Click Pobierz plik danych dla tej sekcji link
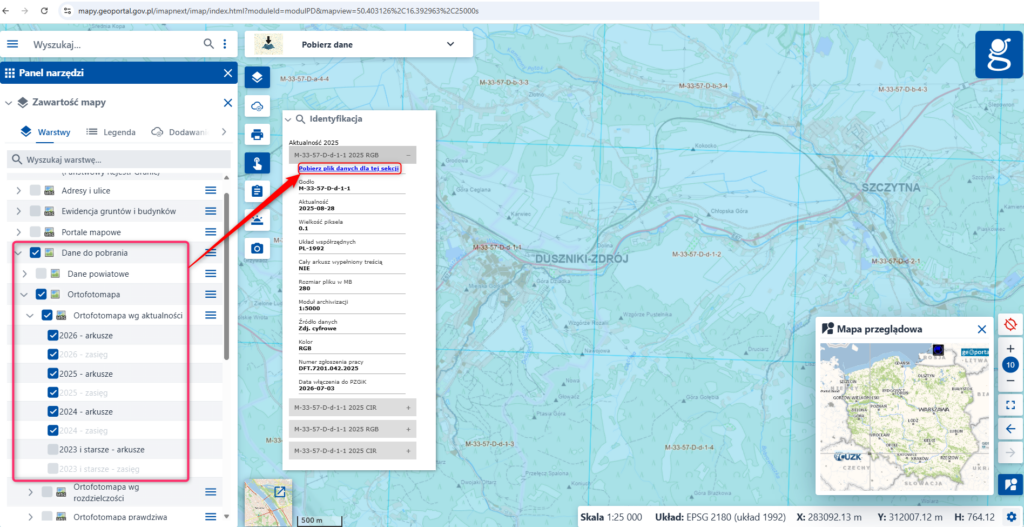1024x527 pixels. pos(349,168)
